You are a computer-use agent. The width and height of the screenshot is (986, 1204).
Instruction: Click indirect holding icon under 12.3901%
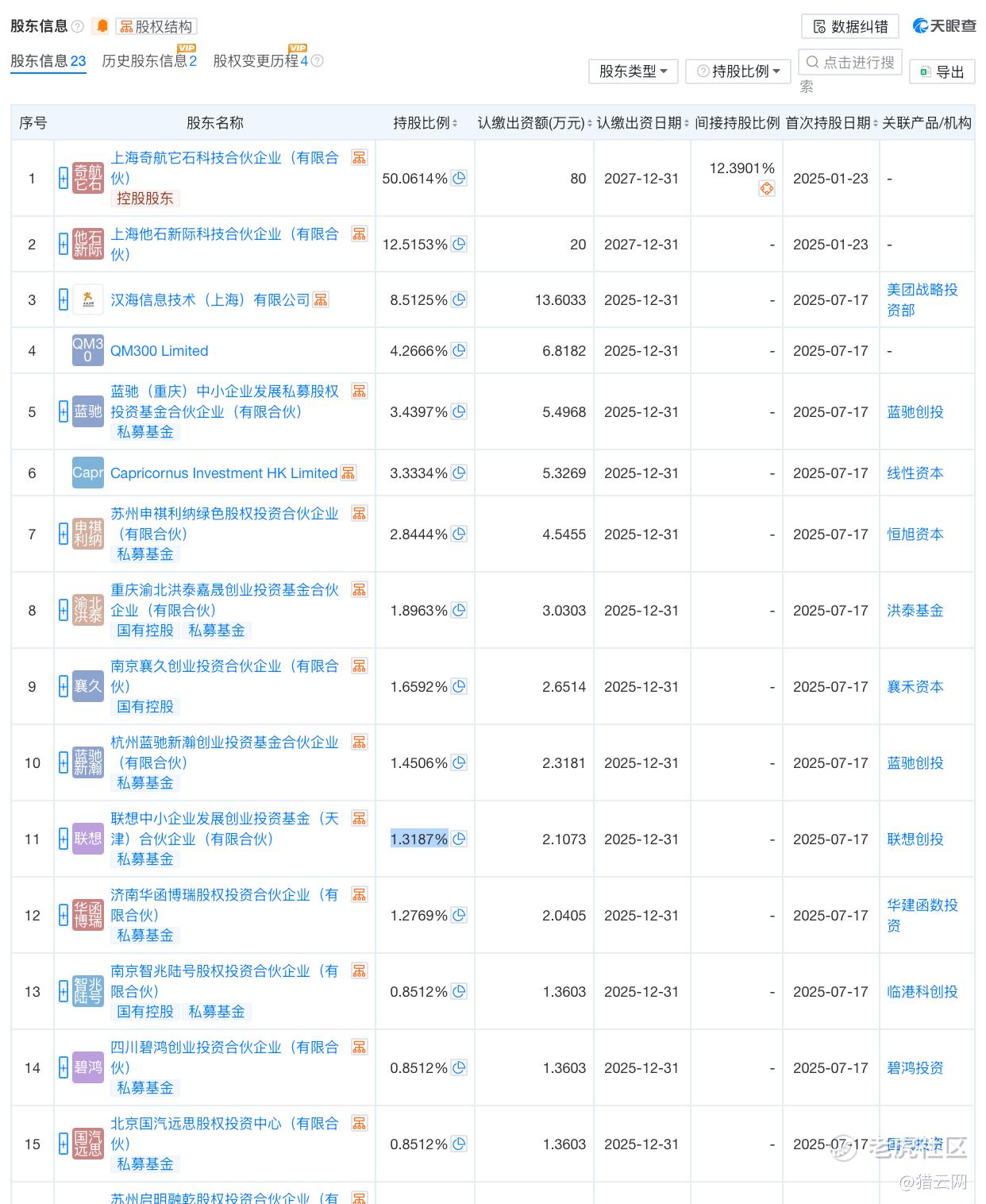(766, 189)
